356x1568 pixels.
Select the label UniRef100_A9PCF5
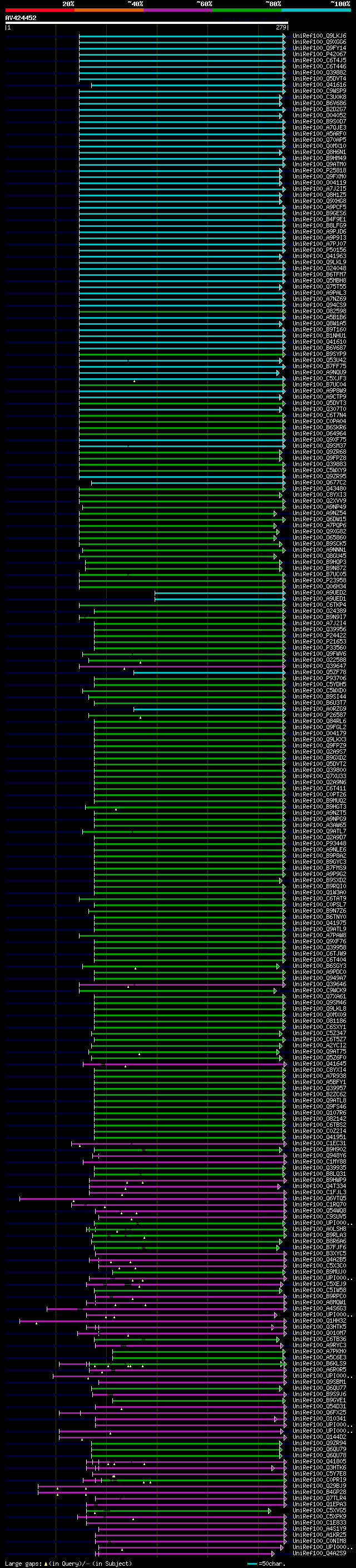[x=319, y=207]
